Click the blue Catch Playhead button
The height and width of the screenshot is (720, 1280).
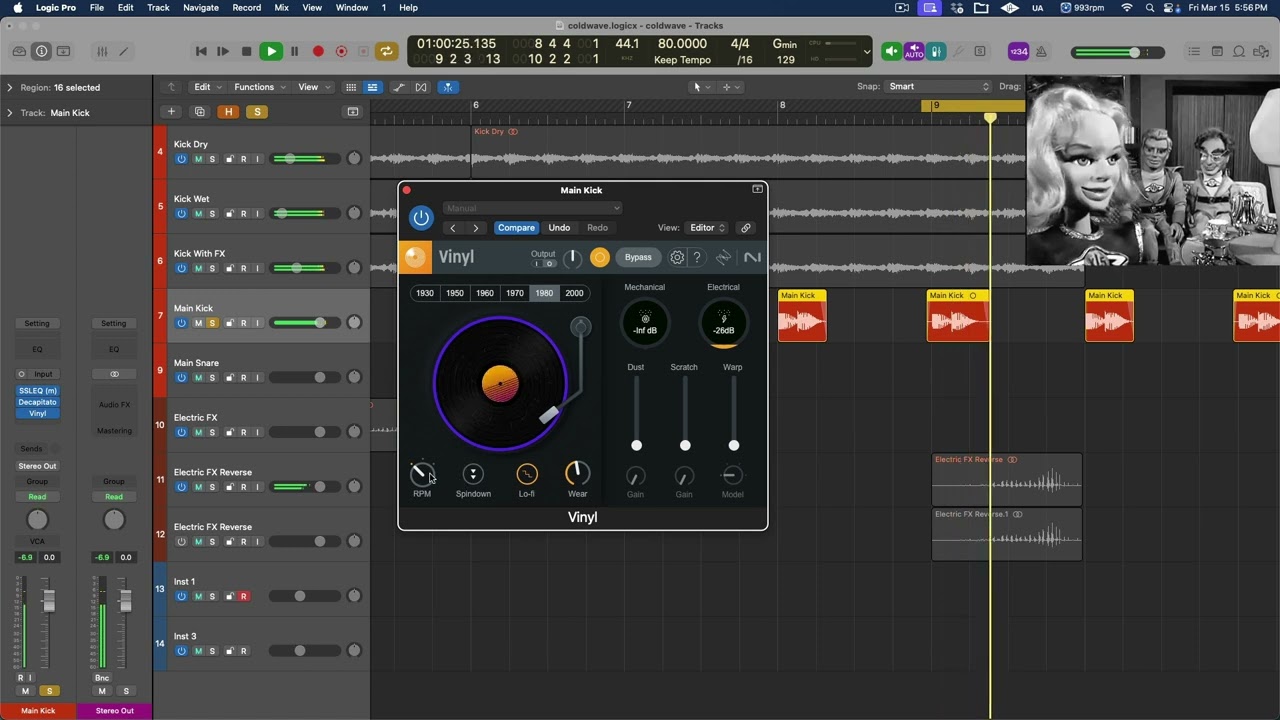pyautogui.click(x=449, y=87)
